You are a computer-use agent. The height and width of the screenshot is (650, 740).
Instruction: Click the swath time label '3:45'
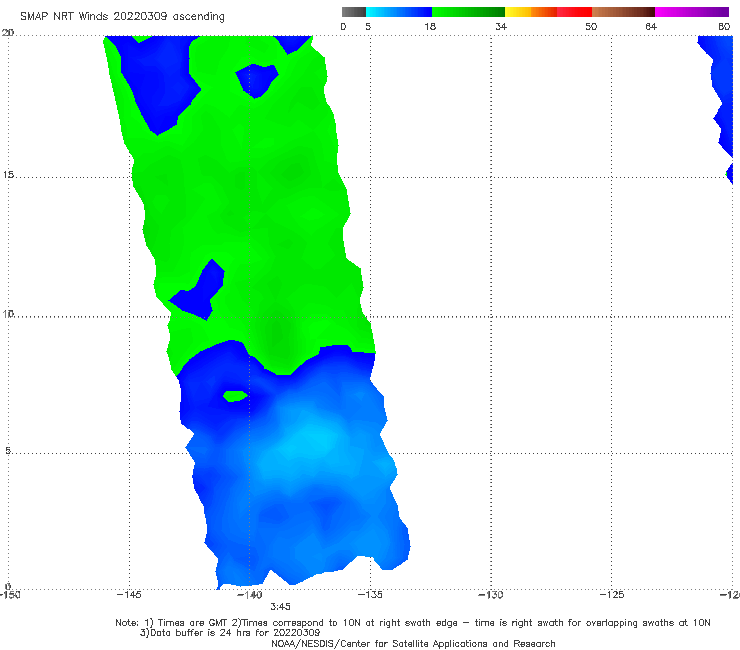(280, 607)
